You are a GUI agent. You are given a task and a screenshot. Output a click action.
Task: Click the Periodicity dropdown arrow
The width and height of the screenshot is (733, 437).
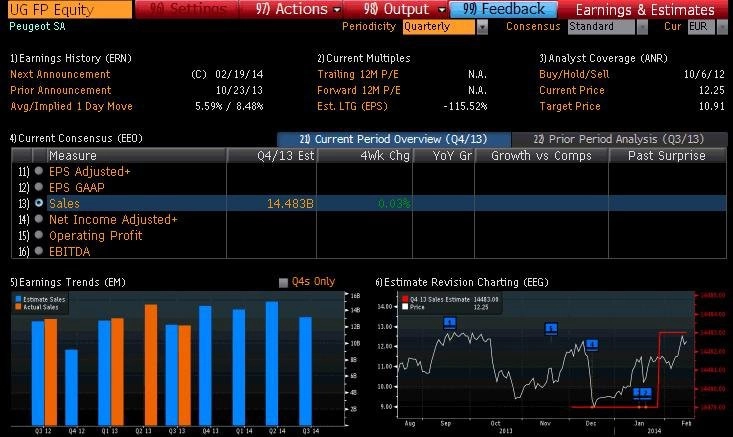(482, 27)
